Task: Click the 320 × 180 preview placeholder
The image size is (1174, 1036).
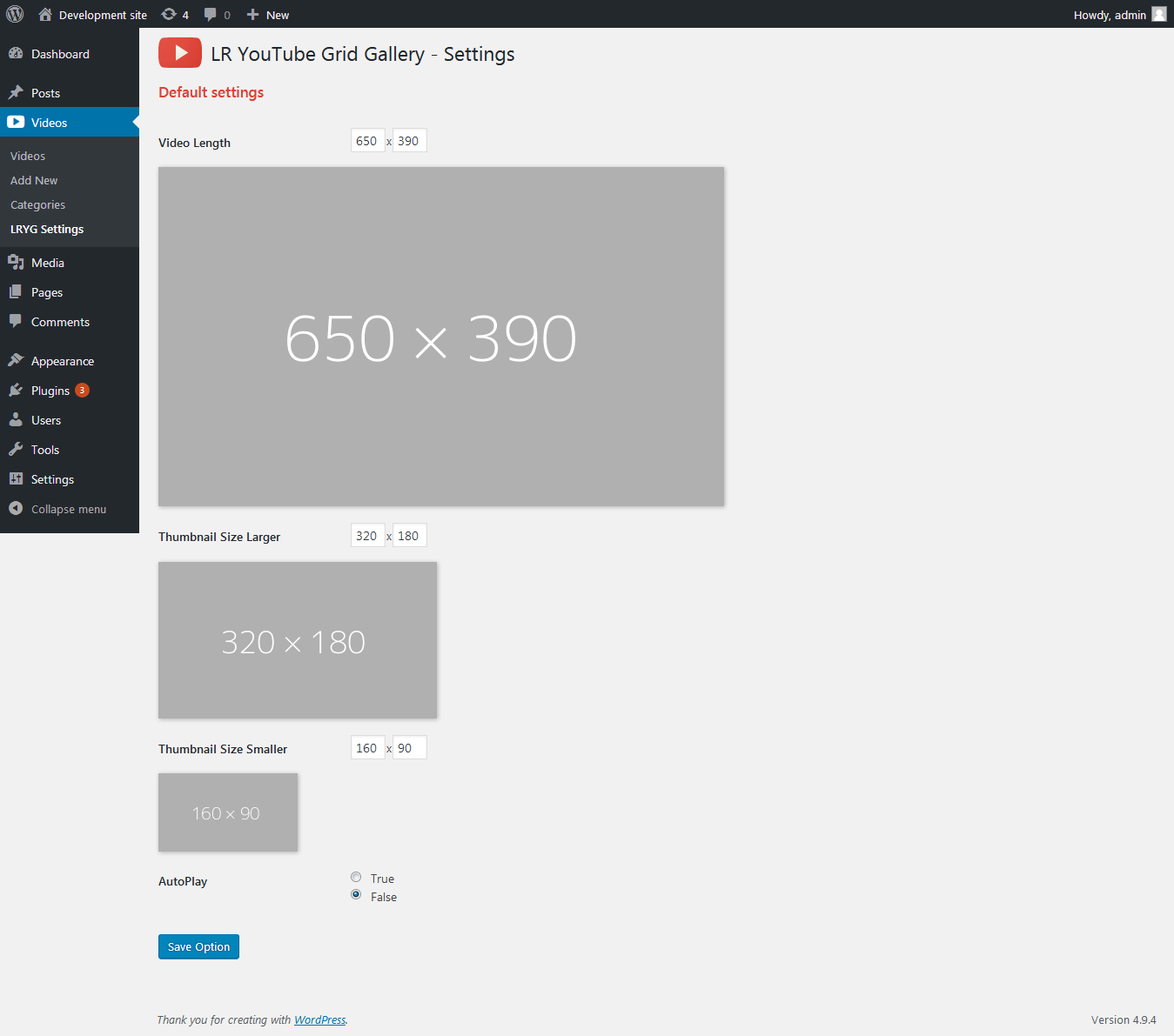Action: [298, 640]
